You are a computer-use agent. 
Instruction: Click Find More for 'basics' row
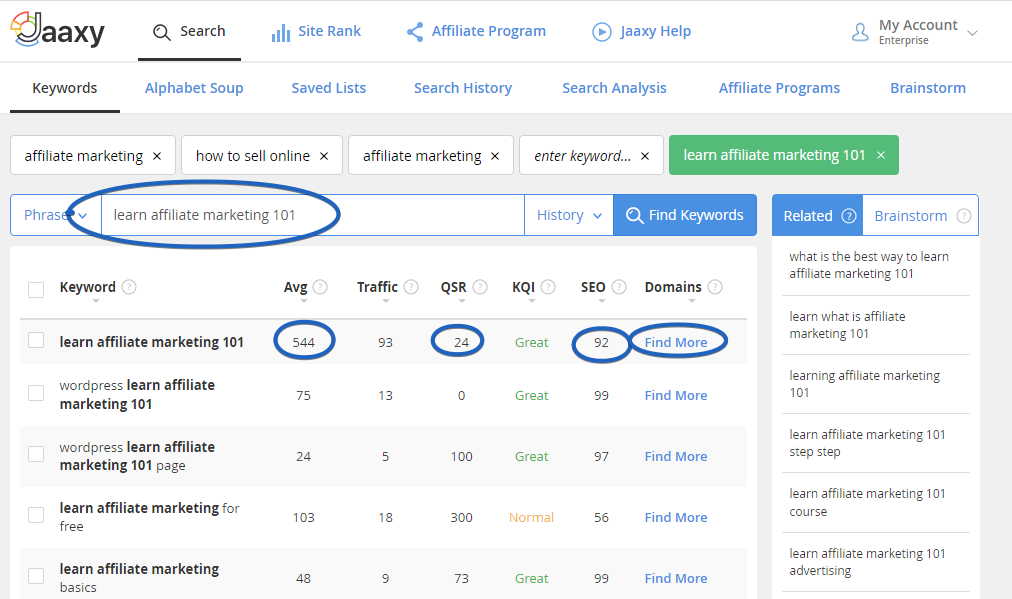[x=676, y=578]
